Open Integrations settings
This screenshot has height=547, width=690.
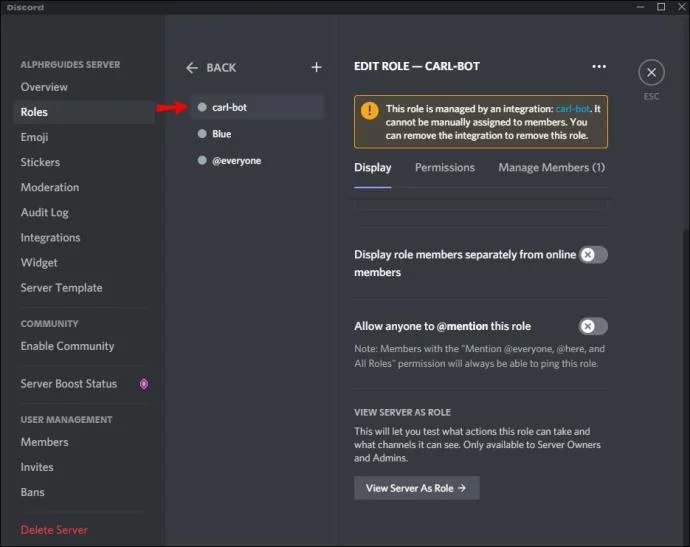(50, 238)
